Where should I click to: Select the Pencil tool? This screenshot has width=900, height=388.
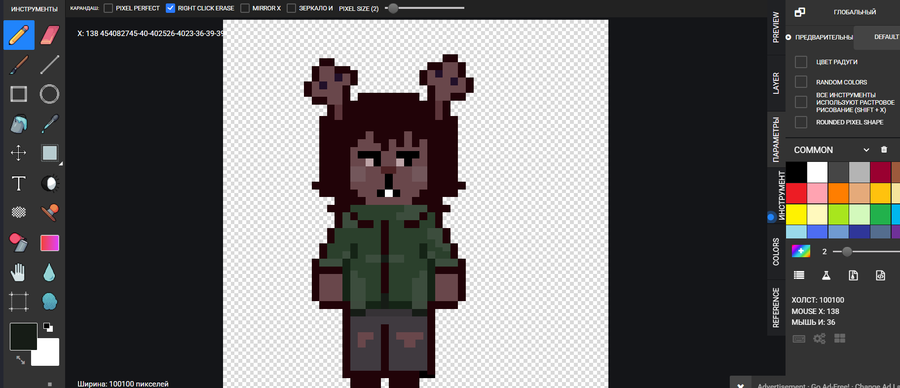click(x=19, y=35)
